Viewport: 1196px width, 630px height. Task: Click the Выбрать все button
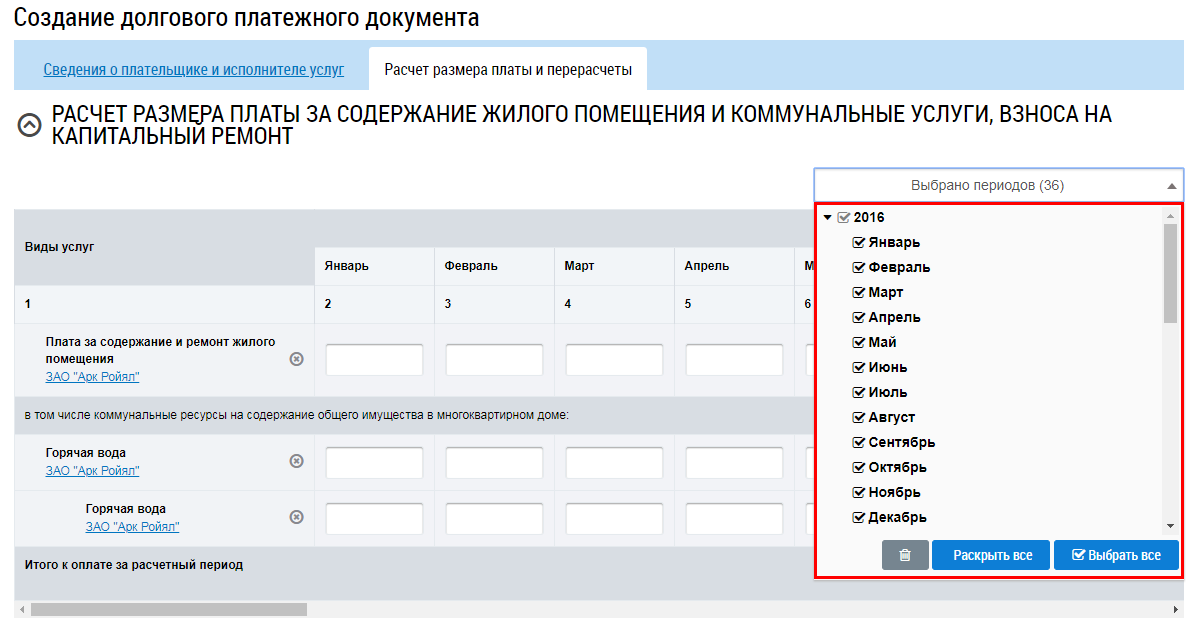(1116, 555)
